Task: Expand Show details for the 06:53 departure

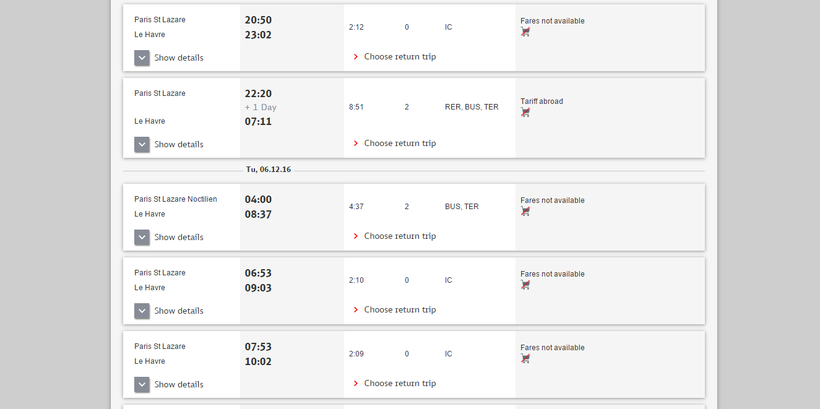Action: pyautogui.click(x=142, y=311)
